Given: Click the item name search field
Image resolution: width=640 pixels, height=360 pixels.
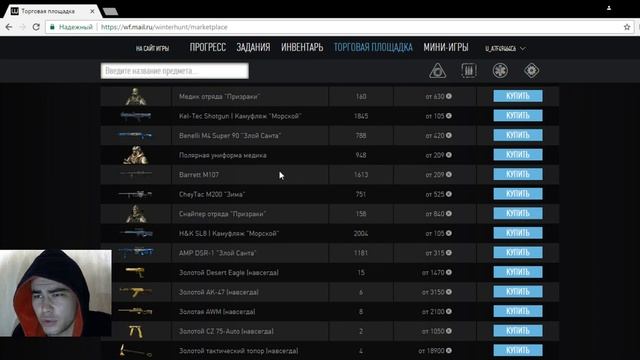Looking at the screenshot, I should coord(175,71).
